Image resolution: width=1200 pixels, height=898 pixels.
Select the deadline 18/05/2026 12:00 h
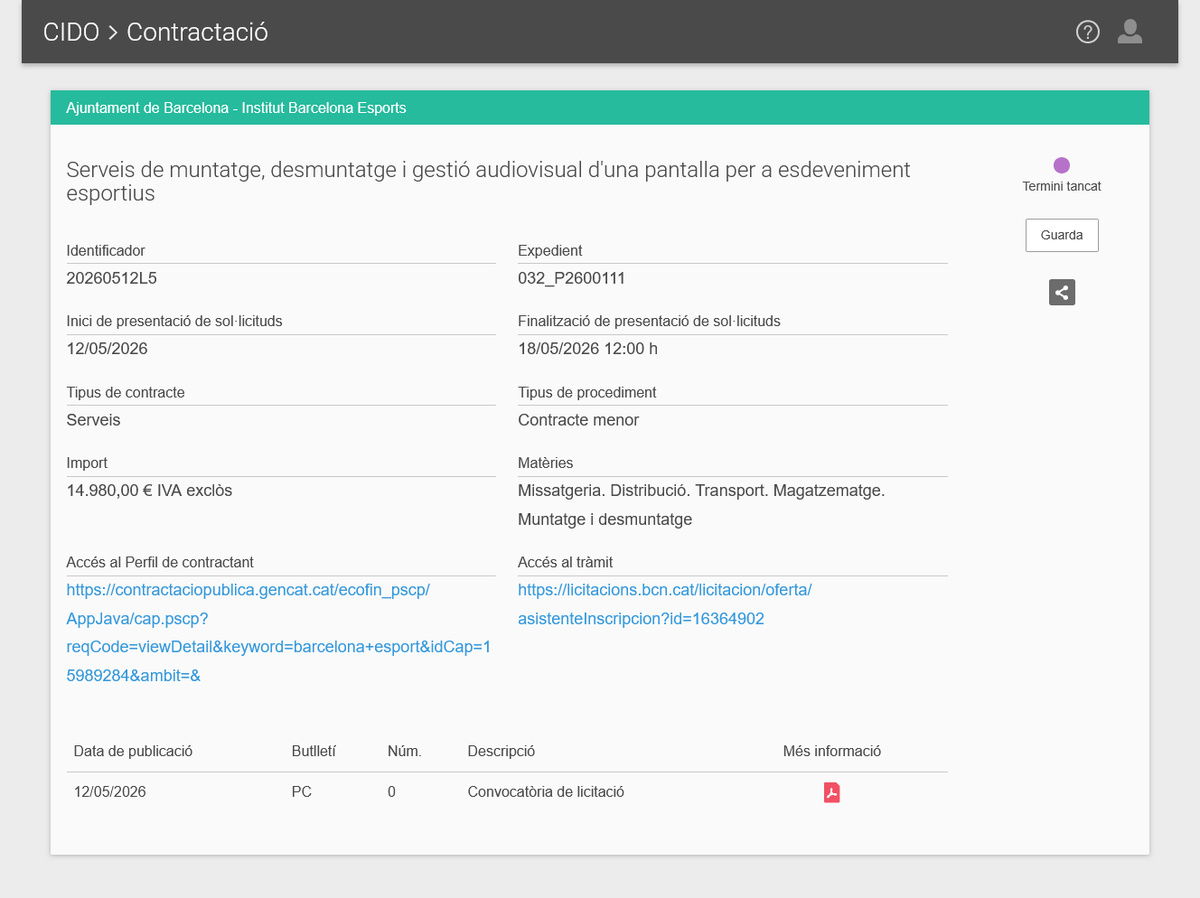[x=588, y=349]
